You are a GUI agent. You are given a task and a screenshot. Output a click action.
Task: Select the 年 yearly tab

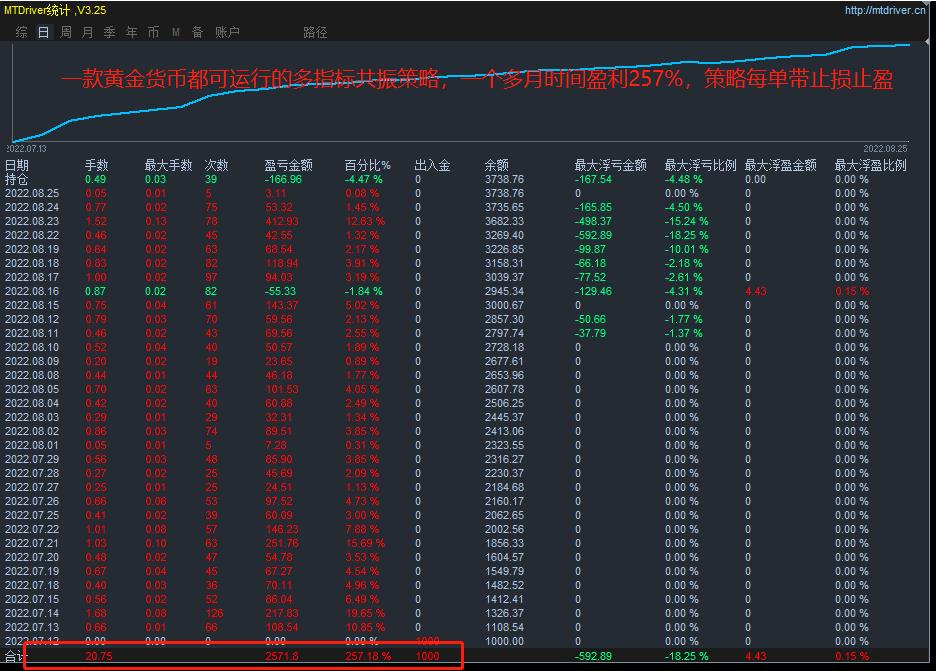(131, 32)
